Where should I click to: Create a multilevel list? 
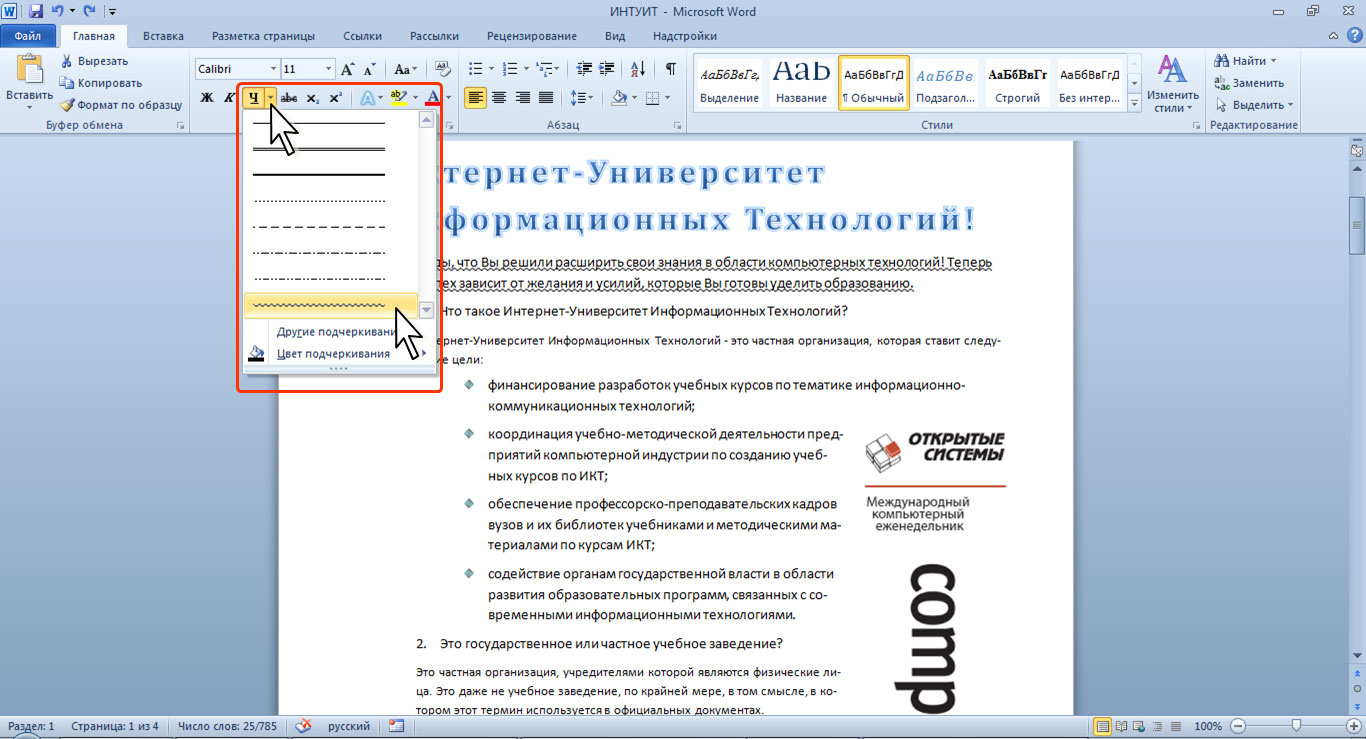point(548,69)
